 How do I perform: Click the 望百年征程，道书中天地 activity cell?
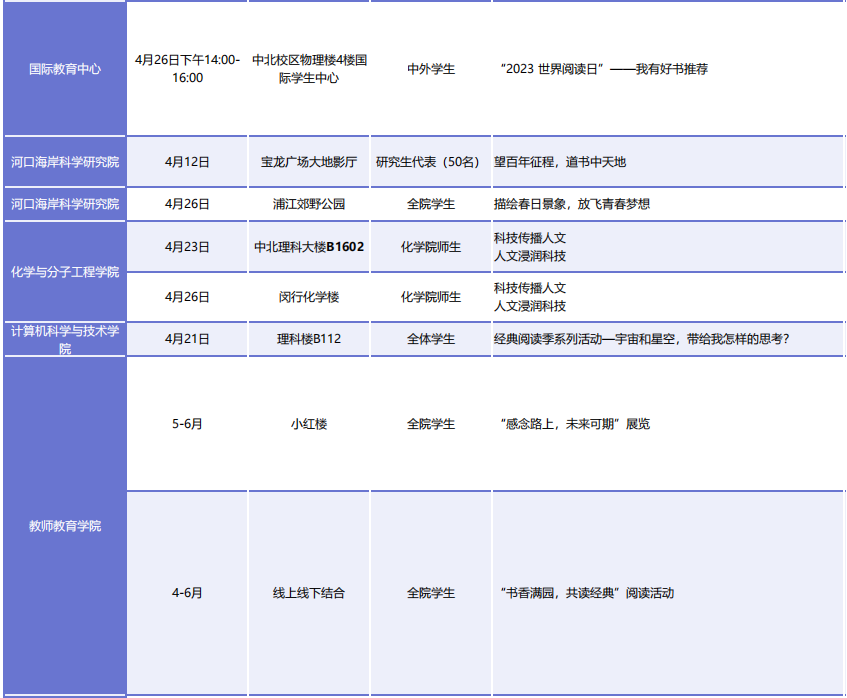point(560,162)
